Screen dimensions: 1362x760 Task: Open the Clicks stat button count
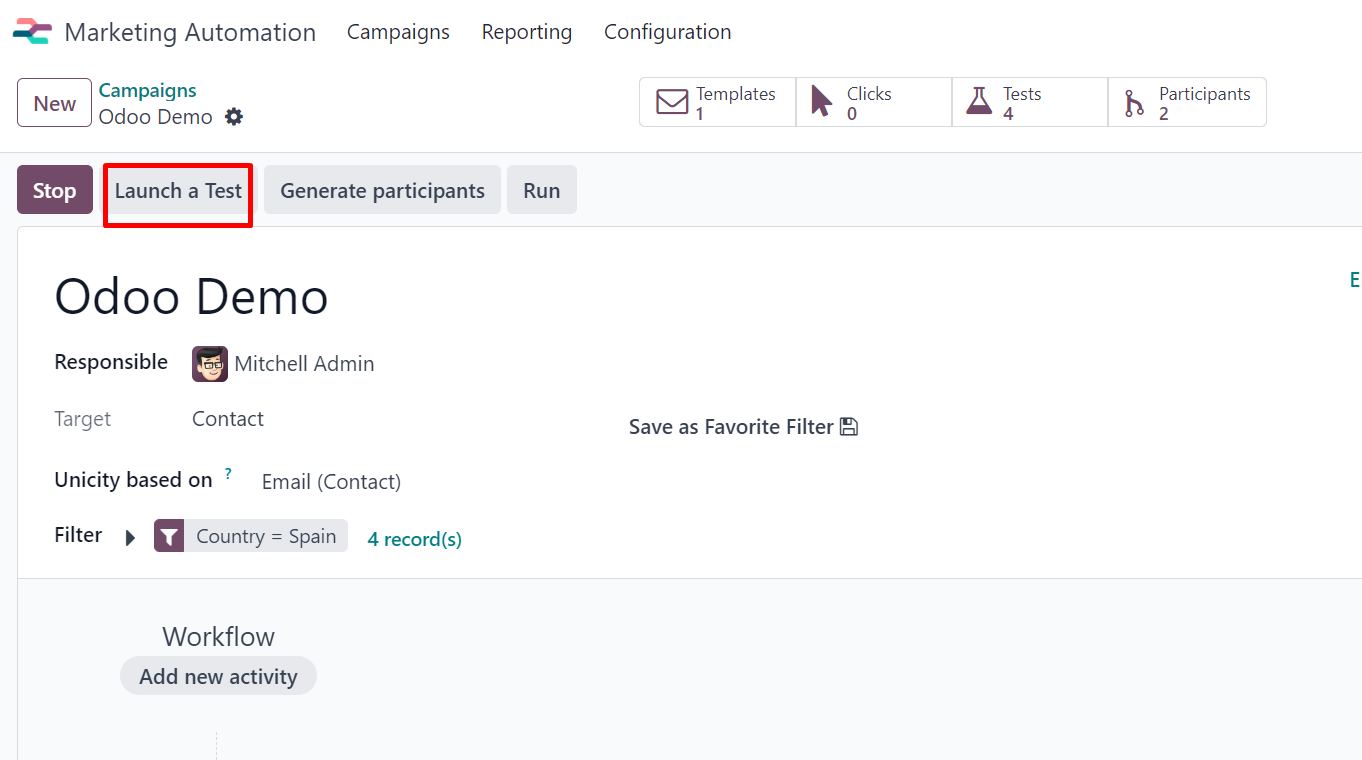(x=874, y=102)
